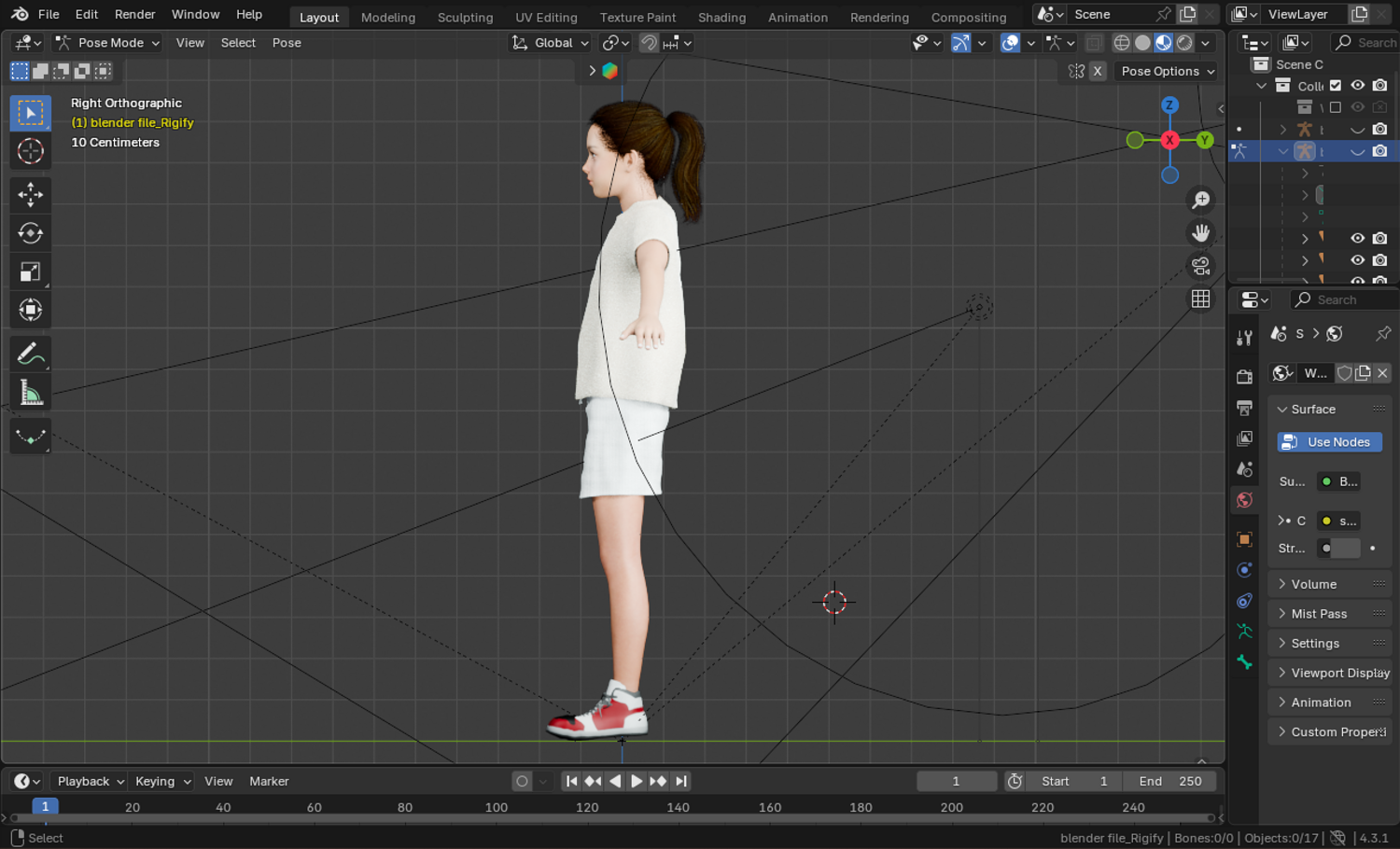Open the Object properties tab
This screenshot has width=1400, height=849.
point(1244,539)
